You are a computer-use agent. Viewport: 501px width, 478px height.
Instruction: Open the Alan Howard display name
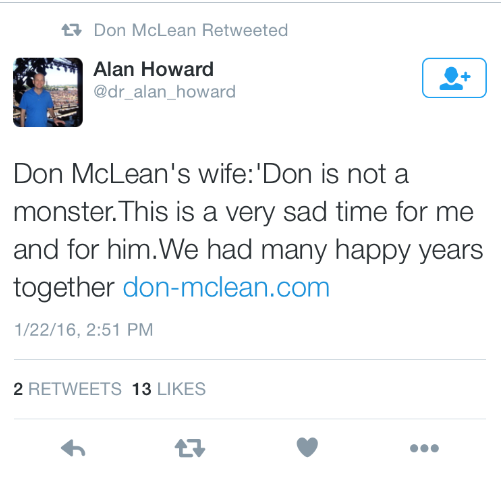tap(153, 69)
